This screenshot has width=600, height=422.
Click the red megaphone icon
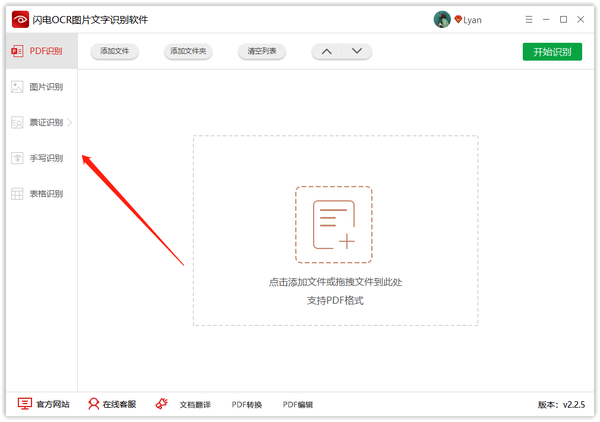pos(162,404)
